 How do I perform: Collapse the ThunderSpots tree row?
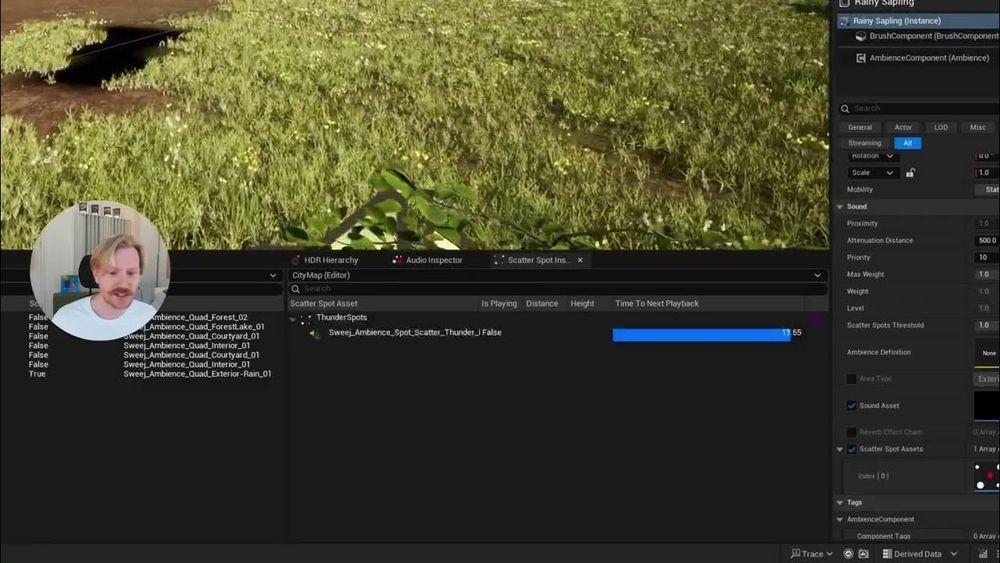click(293, 318)
